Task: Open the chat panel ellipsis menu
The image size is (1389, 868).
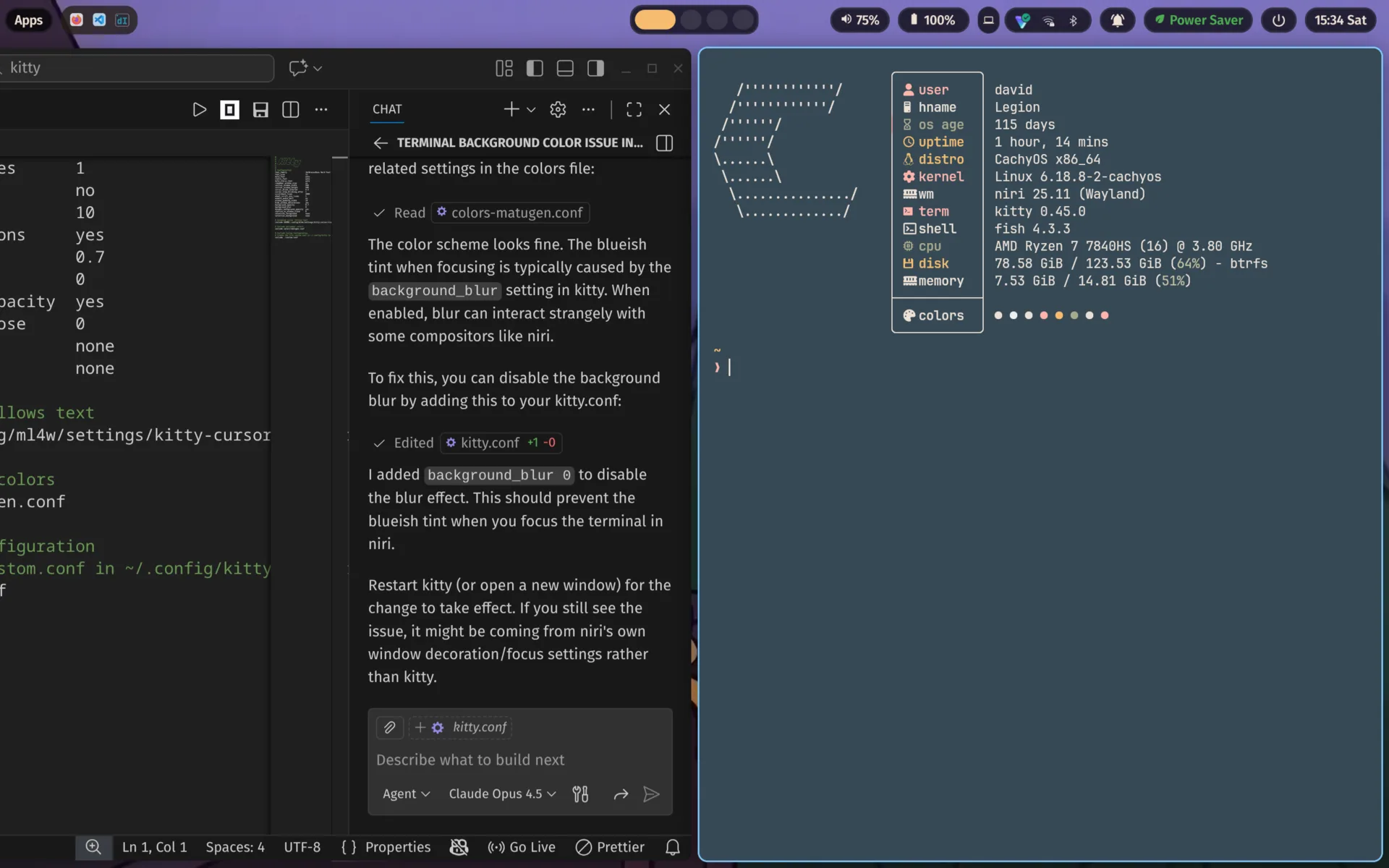Action: point(588,109)
